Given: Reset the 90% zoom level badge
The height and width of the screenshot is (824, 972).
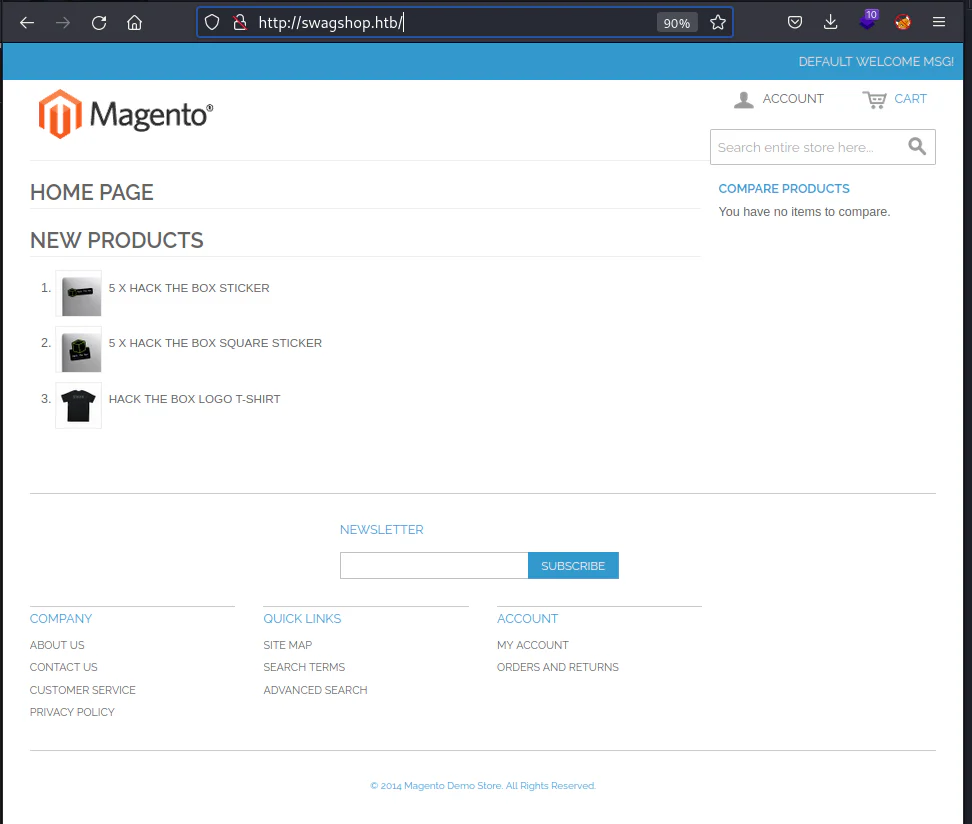Looking at the screenshot, I should (x=676, y=23).
